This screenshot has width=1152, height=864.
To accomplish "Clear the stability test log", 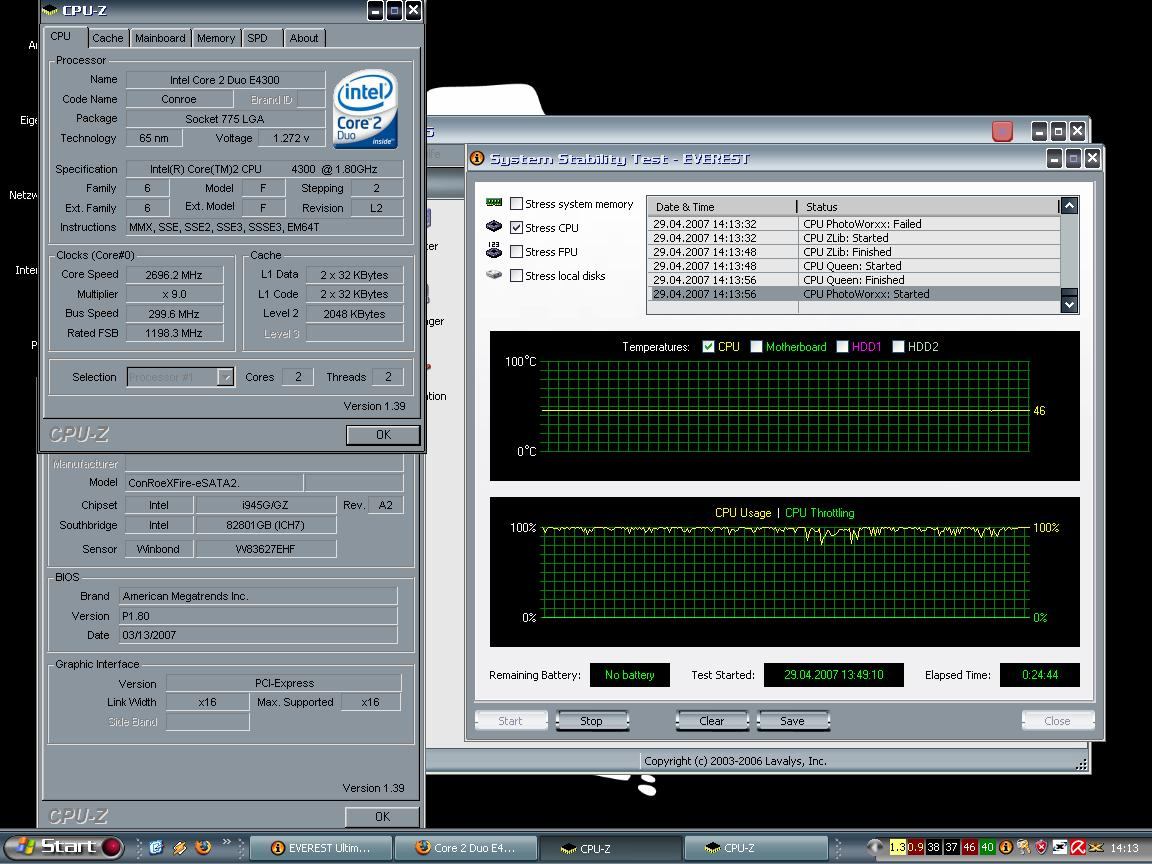I will (x=711, y=721).
